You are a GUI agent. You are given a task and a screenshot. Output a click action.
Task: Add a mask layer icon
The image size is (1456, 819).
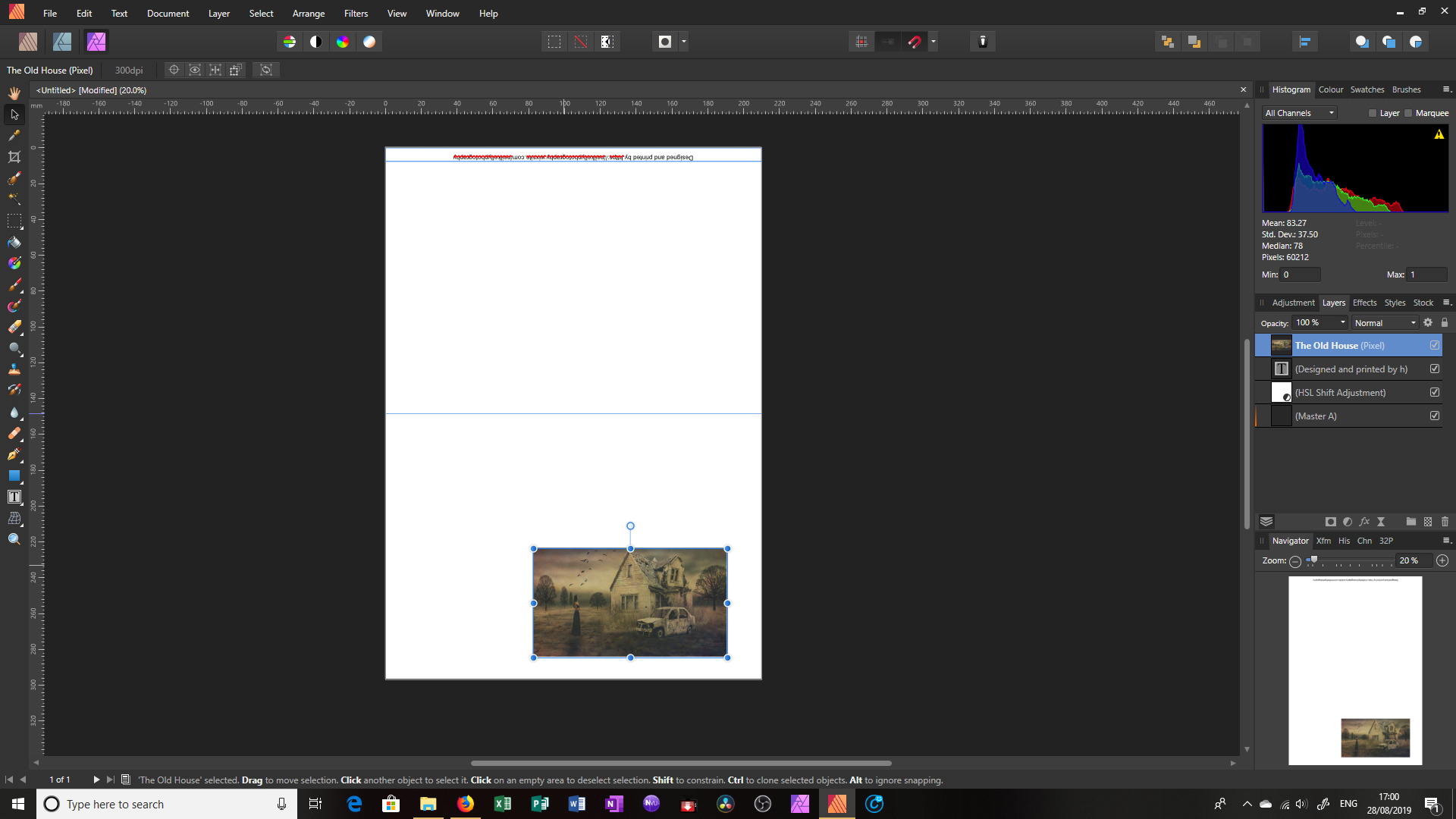coord(1331,522)
